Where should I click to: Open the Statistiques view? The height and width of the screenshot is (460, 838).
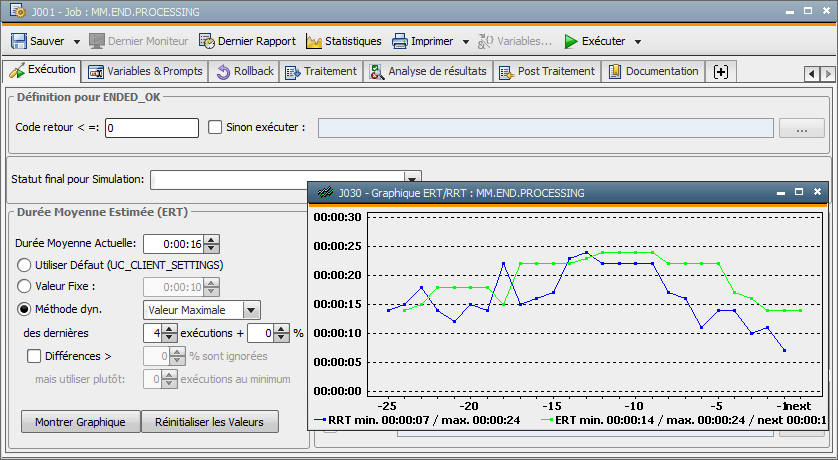(x=343, y=42)
